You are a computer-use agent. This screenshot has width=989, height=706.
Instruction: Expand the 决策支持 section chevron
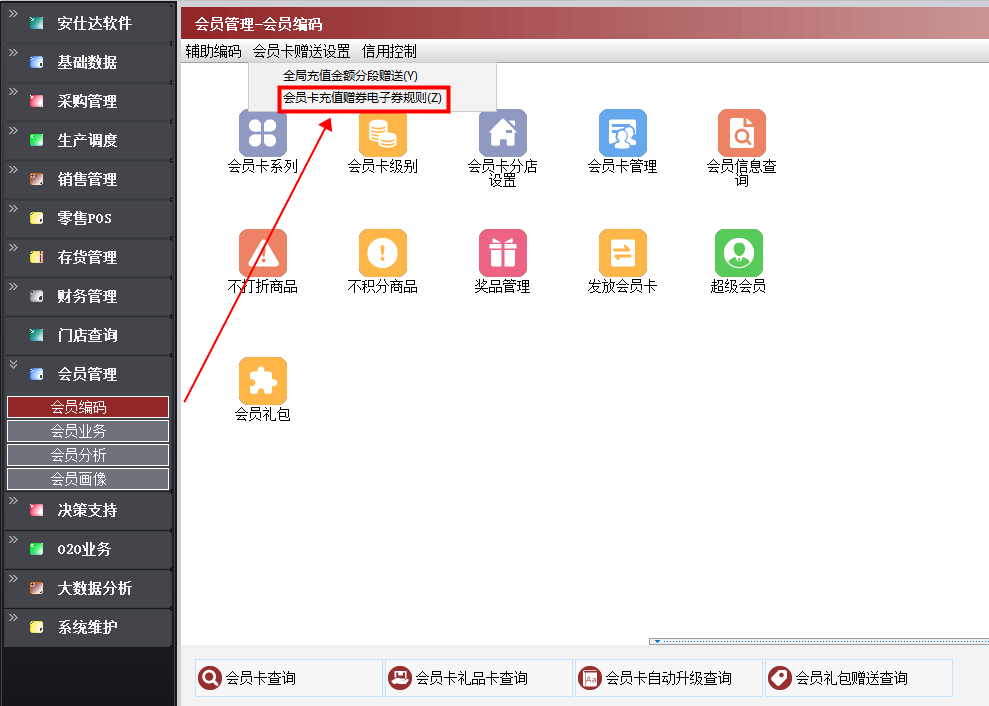point(13,500)
